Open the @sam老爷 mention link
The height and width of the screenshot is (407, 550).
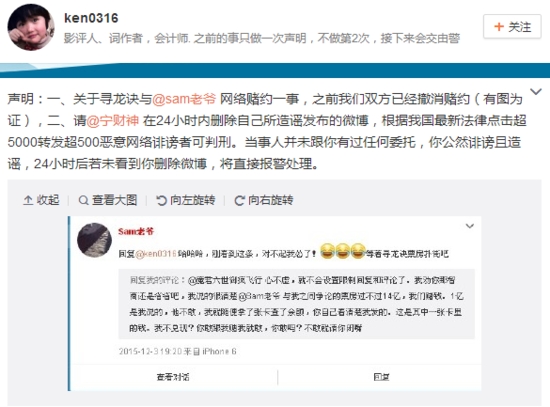pyautogui.click(x=184, y=99)
